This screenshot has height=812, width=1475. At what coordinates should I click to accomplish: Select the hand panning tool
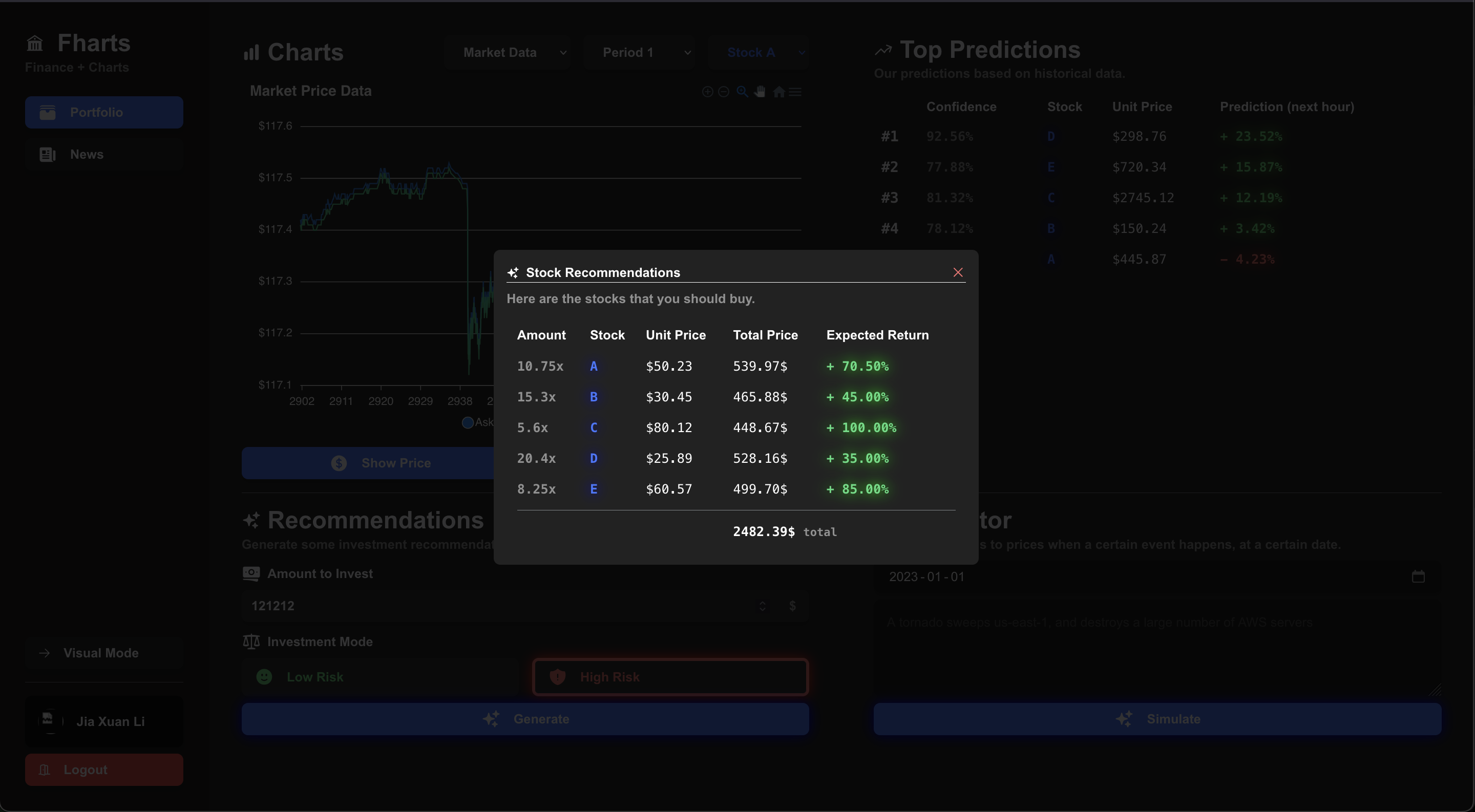(760, 92)
